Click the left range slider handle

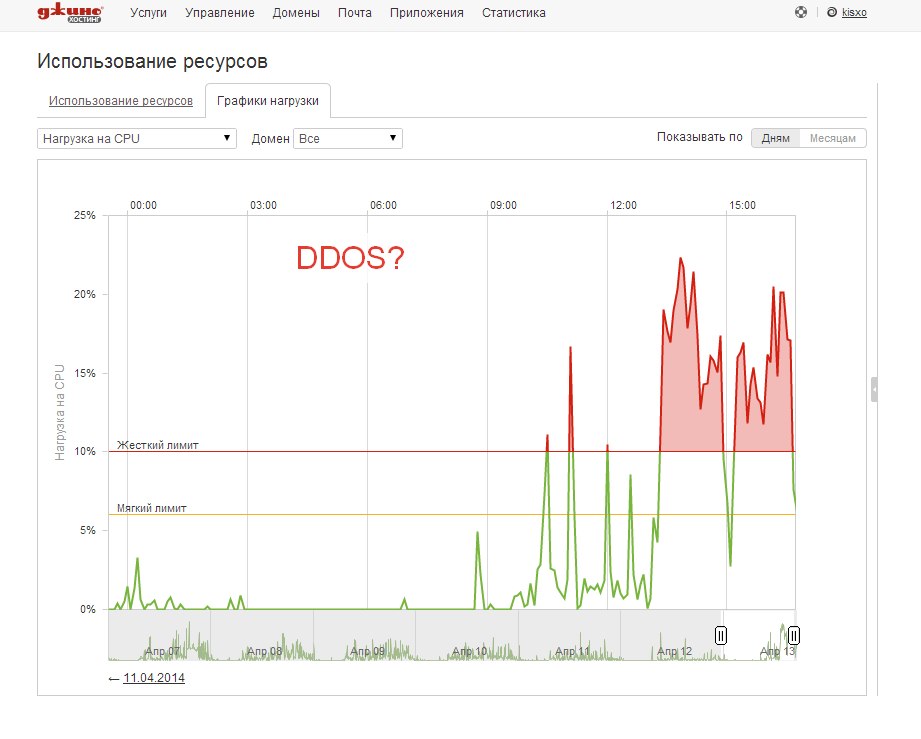coord(721,635)
